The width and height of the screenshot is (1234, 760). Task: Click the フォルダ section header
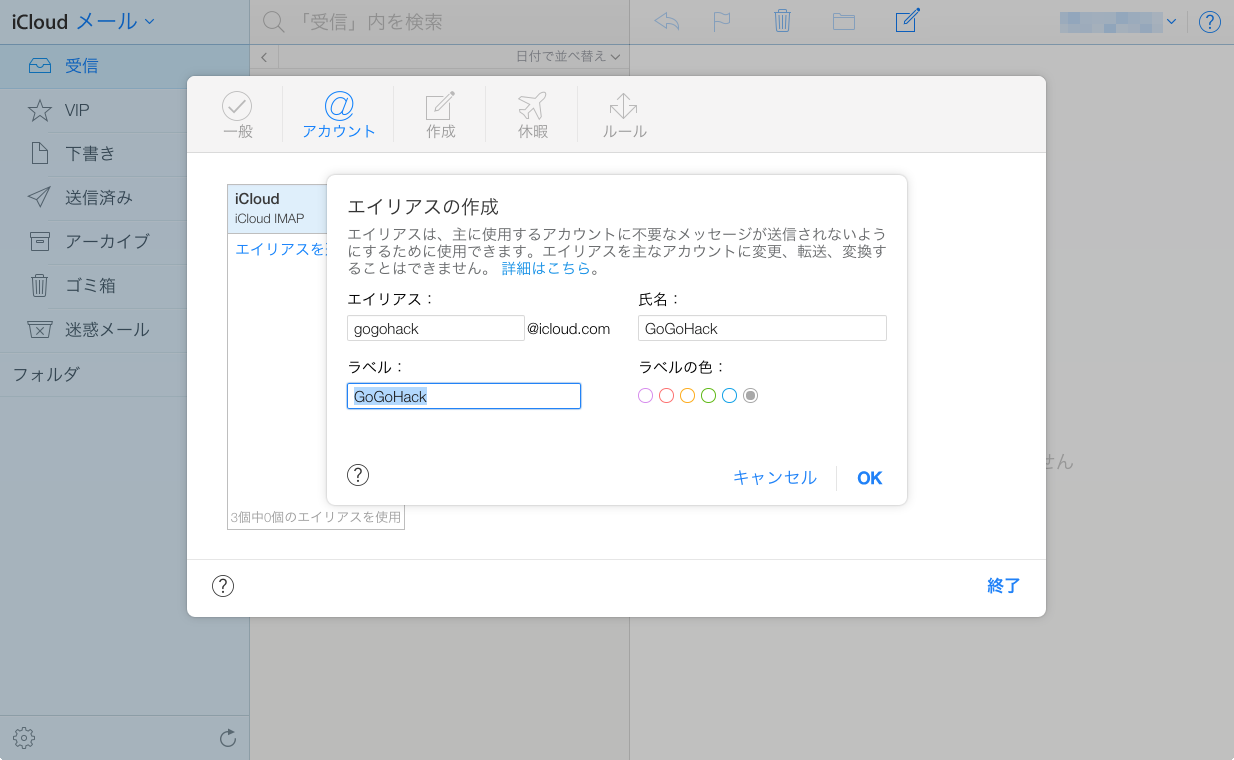46,375
